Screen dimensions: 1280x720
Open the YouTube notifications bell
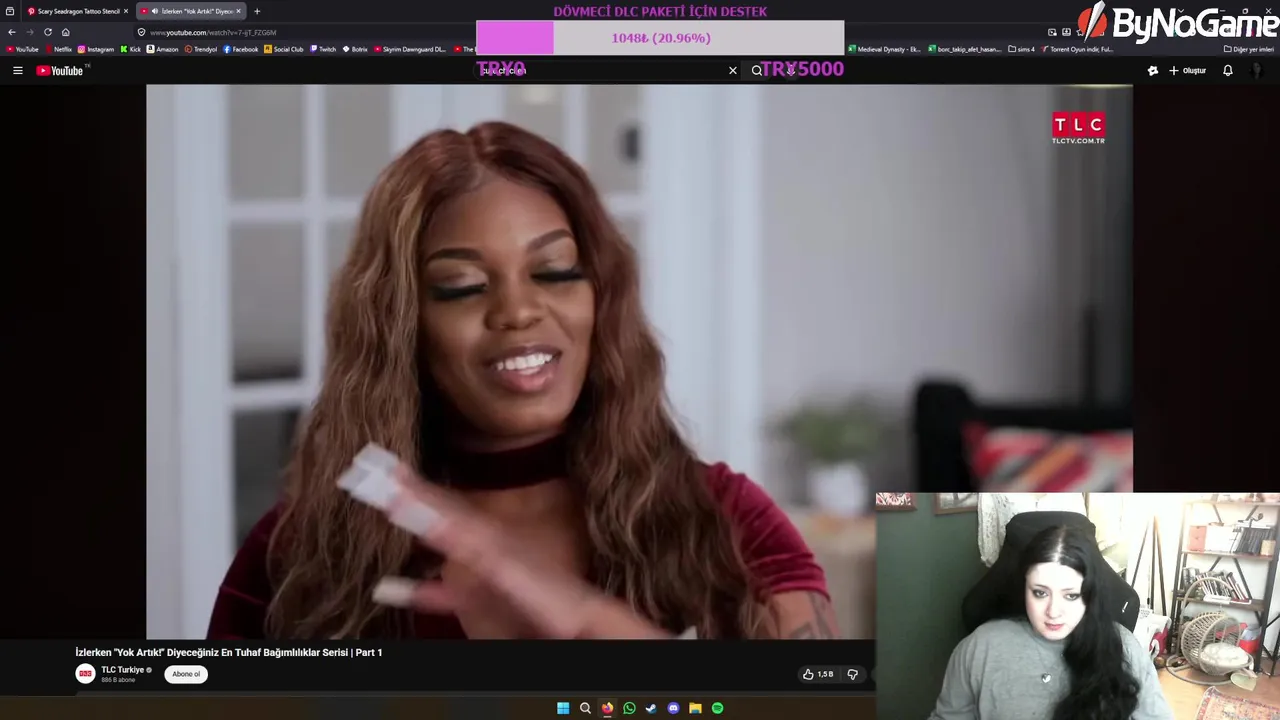tap(1228, 71)
